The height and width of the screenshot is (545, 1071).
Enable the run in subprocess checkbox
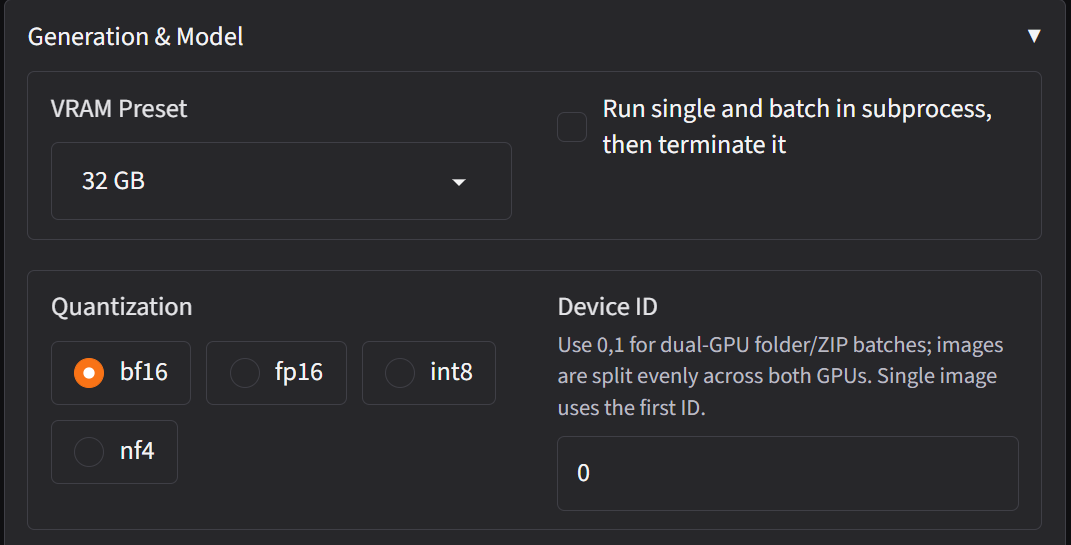(572, 127)
